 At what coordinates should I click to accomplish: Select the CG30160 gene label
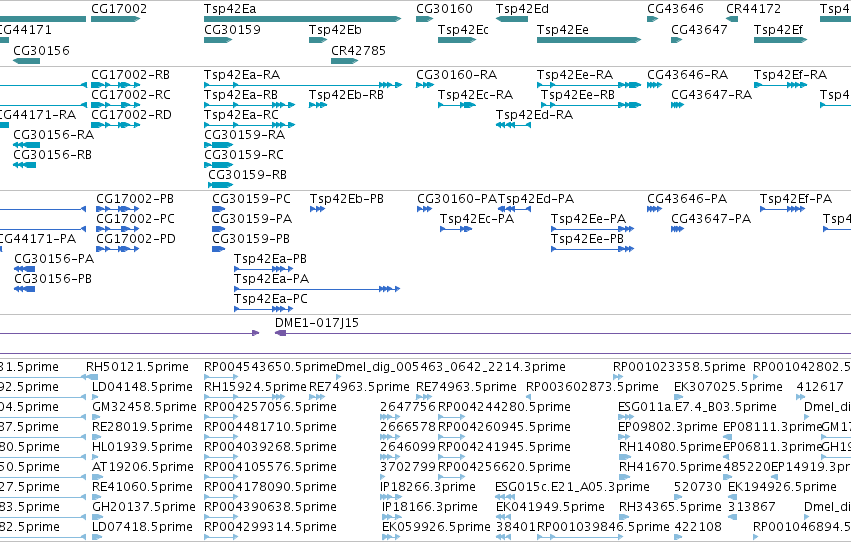coord(444,9)
